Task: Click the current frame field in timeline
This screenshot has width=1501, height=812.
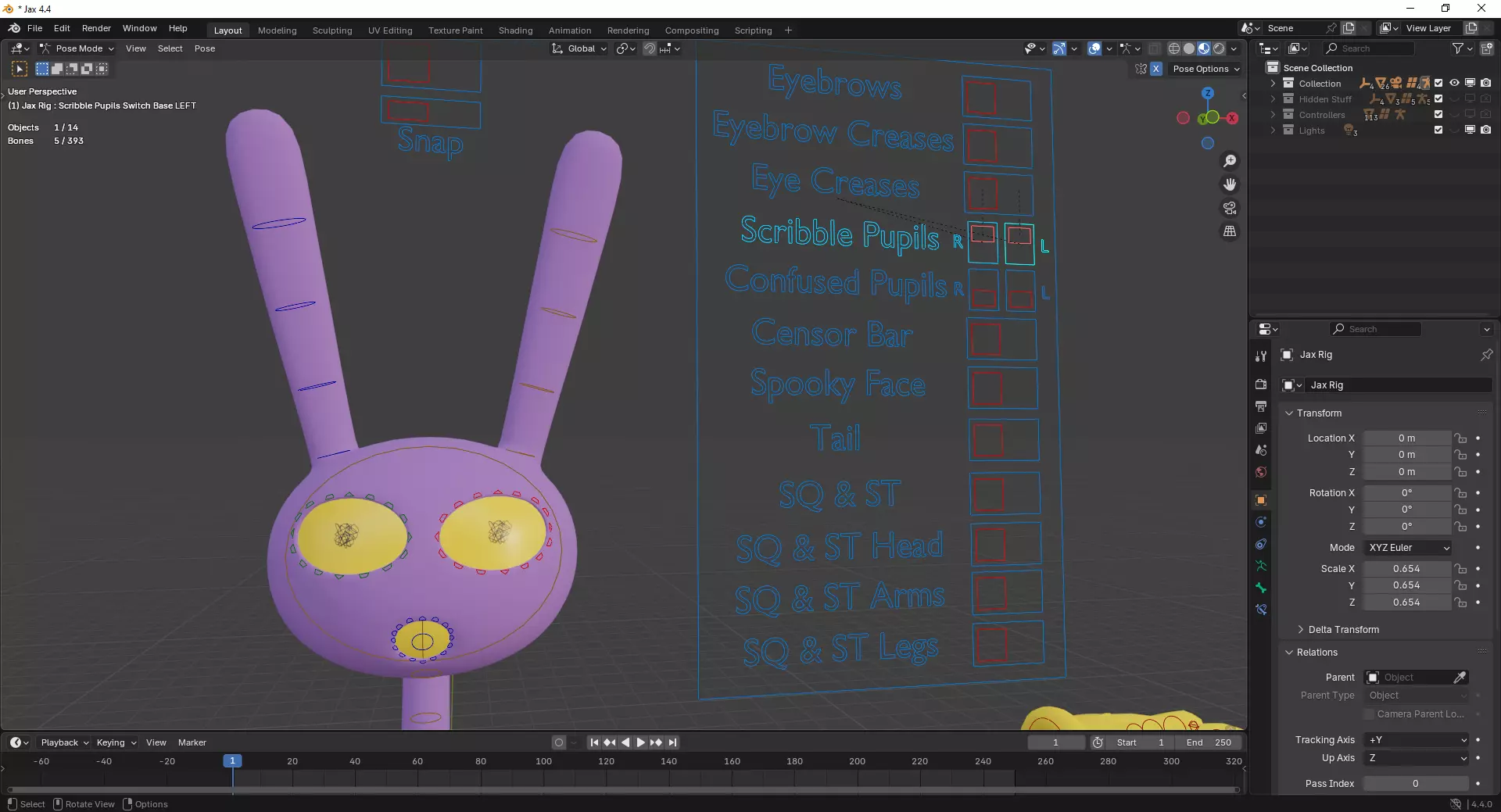Action: (x=1055, y=742)
